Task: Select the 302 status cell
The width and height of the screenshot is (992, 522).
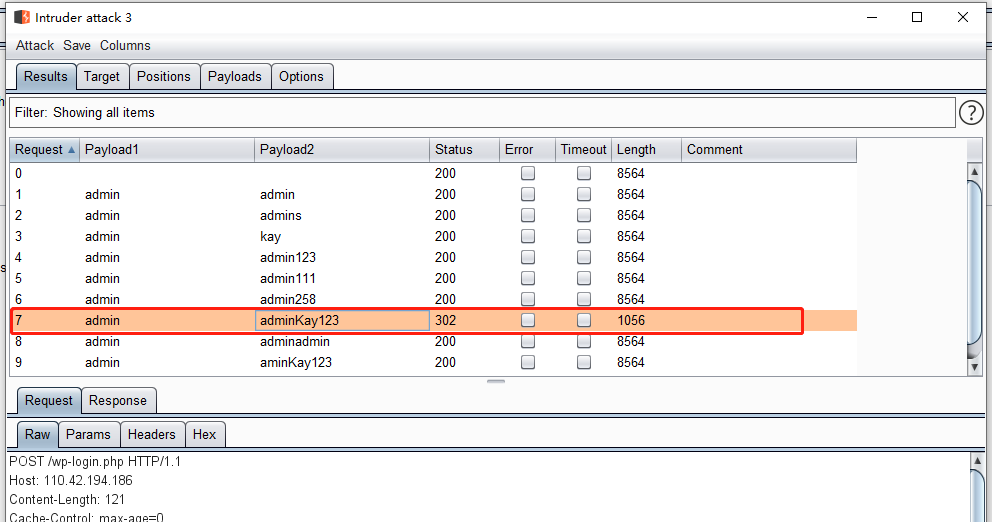Action: (464, 320)
